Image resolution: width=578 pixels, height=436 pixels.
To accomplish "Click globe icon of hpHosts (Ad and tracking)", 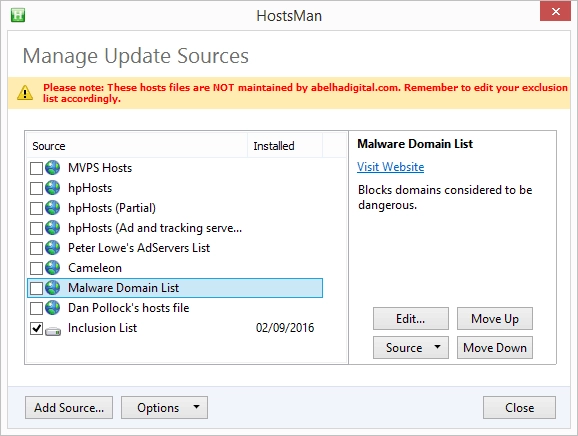I will pos(53,228).
